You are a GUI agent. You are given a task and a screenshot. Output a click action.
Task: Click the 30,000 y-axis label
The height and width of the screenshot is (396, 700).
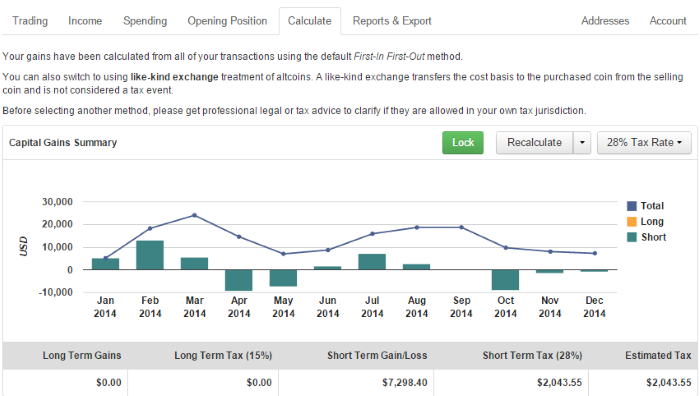[x=58, y=202]
